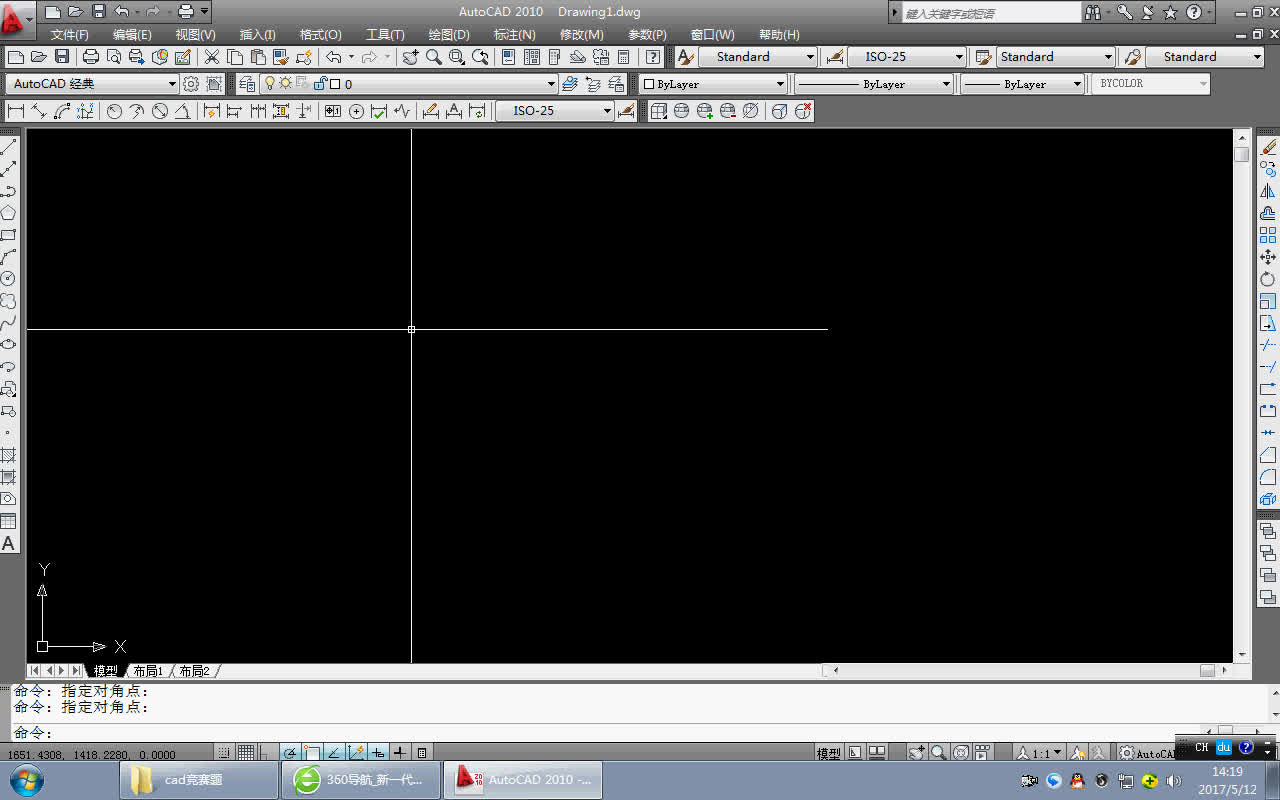Viewport: 1280px width, 800px height.
Task: Open the 视图(V) menu
Action: [x=196, y=35]
